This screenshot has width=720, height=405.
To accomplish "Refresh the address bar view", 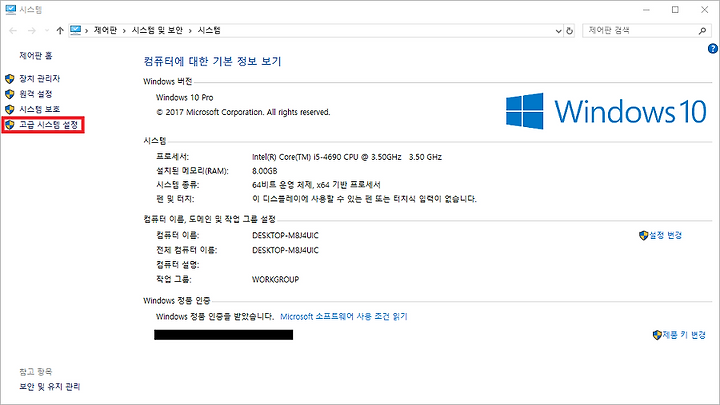I will (x=570, y=31).
